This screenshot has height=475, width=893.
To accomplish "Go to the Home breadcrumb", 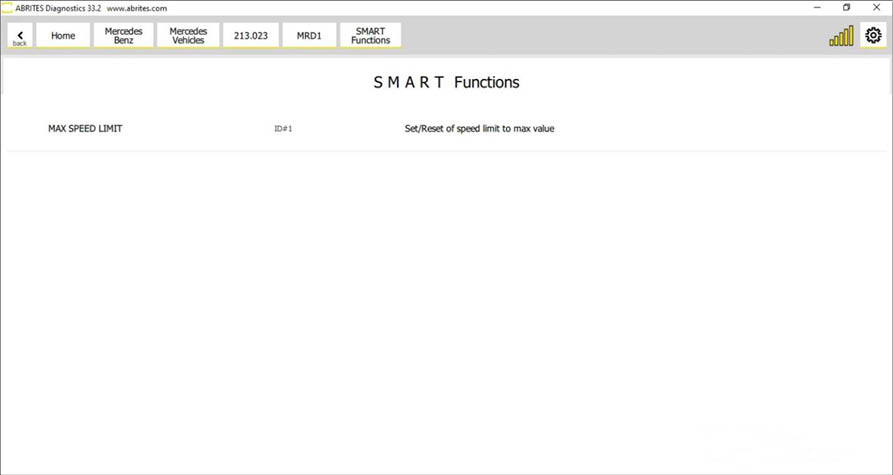I will 63,36.
